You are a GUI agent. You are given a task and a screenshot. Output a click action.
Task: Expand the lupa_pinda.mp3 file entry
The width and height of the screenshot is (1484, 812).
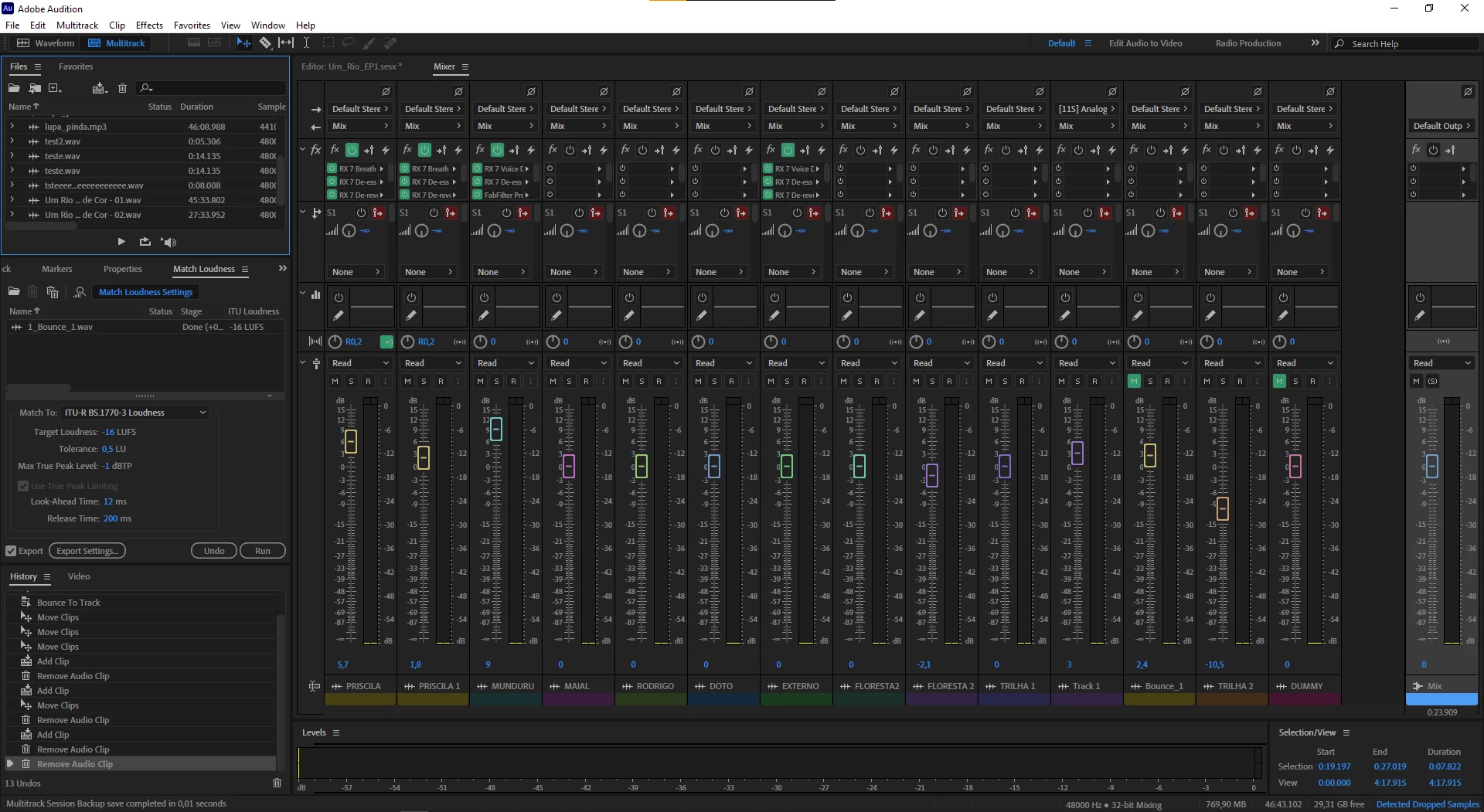point(12,126)
